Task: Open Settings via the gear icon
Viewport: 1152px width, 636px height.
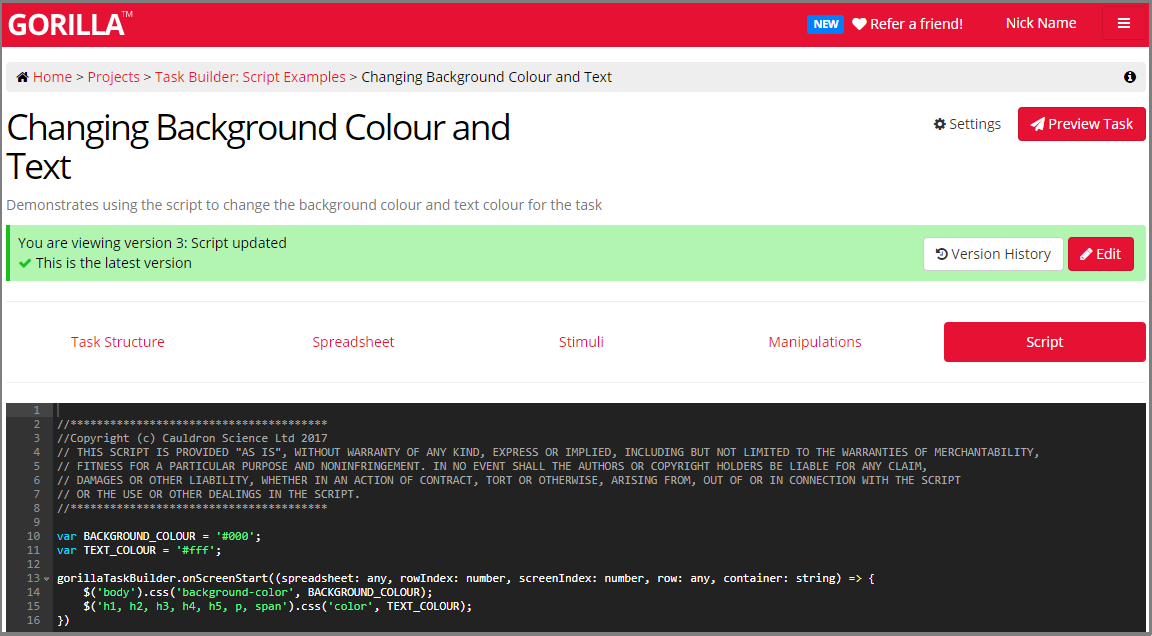Action: [x=940, y=124]
